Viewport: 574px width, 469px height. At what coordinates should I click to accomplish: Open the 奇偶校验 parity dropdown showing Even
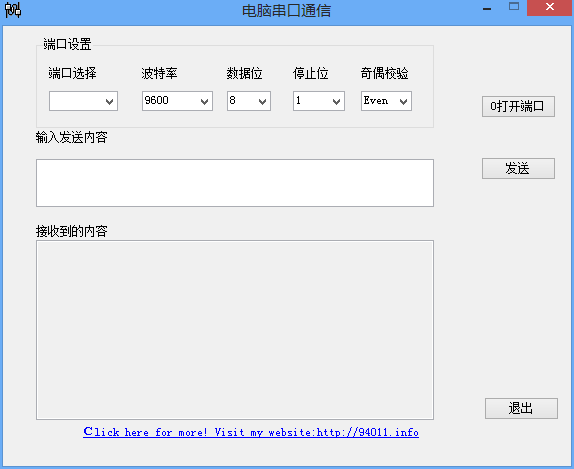coord(386,101)
